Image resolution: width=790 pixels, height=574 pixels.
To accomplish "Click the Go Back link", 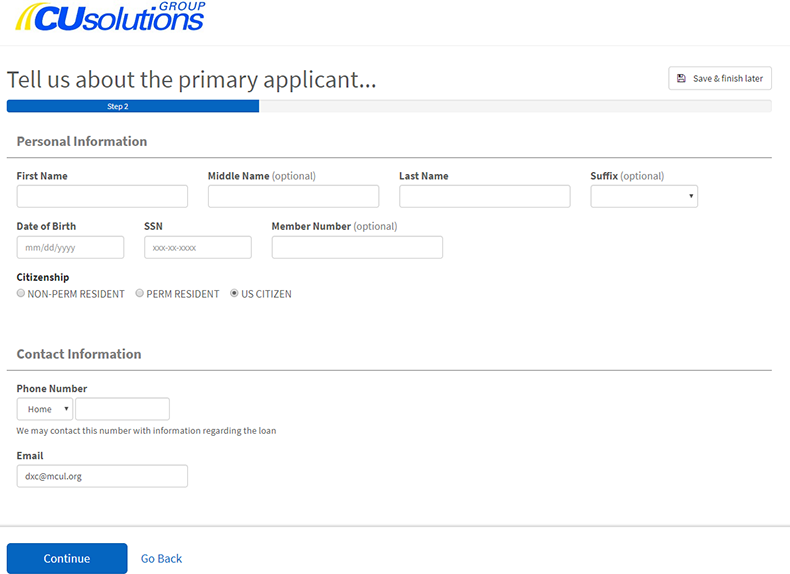I will pos(161,558).
